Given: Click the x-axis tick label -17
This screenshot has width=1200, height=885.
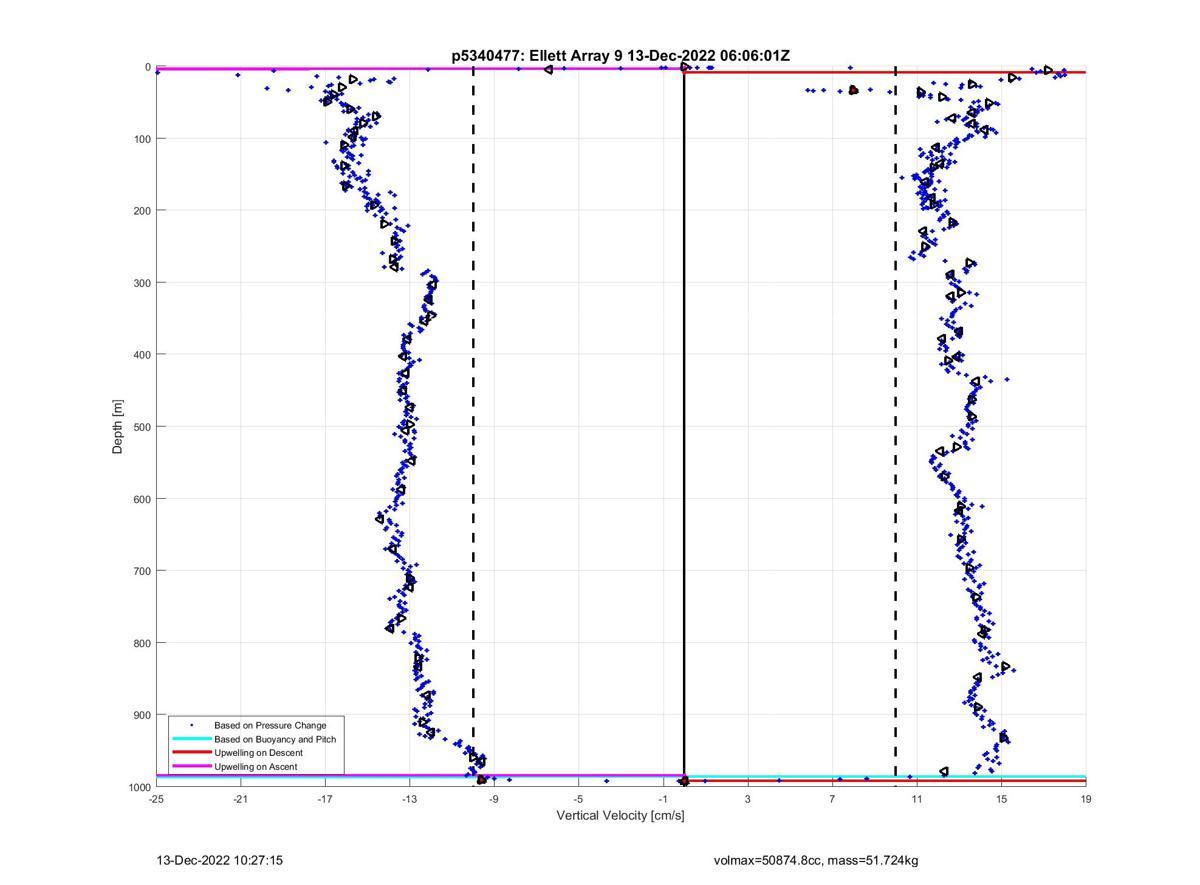Looking at the screenshot, I should tap(325, 800).
